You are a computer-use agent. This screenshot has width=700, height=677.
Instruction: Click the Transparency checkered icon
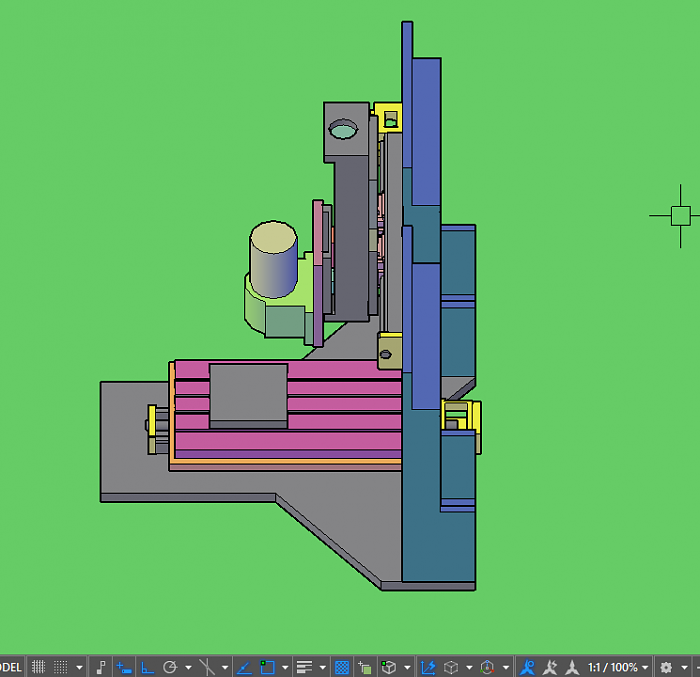pyautogui.click(x=342, y=667)
